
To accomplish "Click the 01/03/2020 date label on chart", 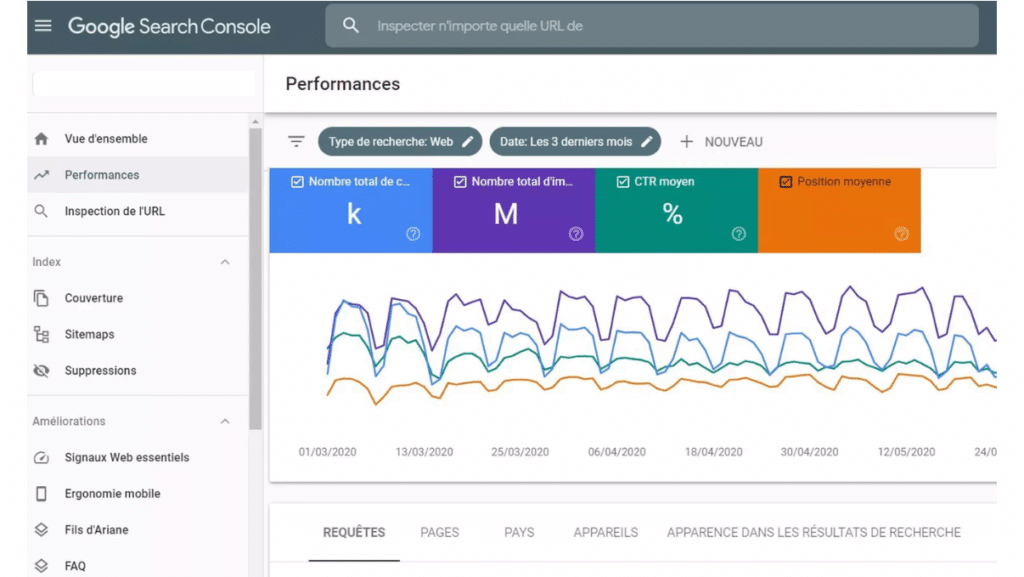I will coord(327,452).
